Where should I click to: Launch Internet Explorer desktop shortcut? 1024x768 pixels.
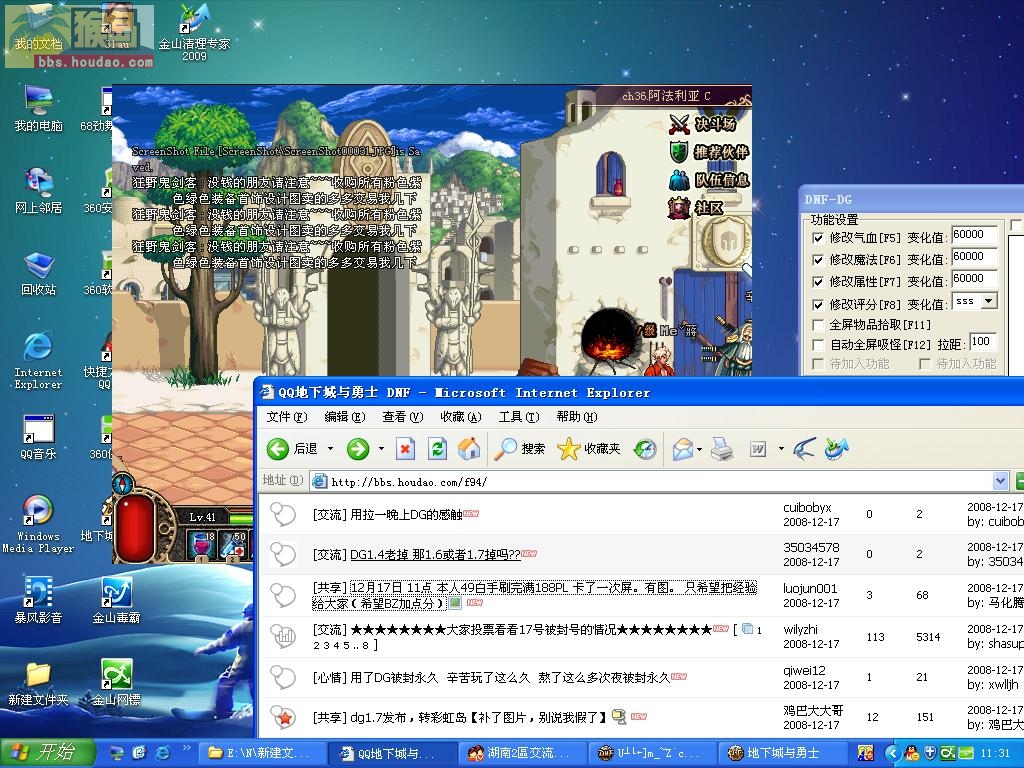point(39,360)
